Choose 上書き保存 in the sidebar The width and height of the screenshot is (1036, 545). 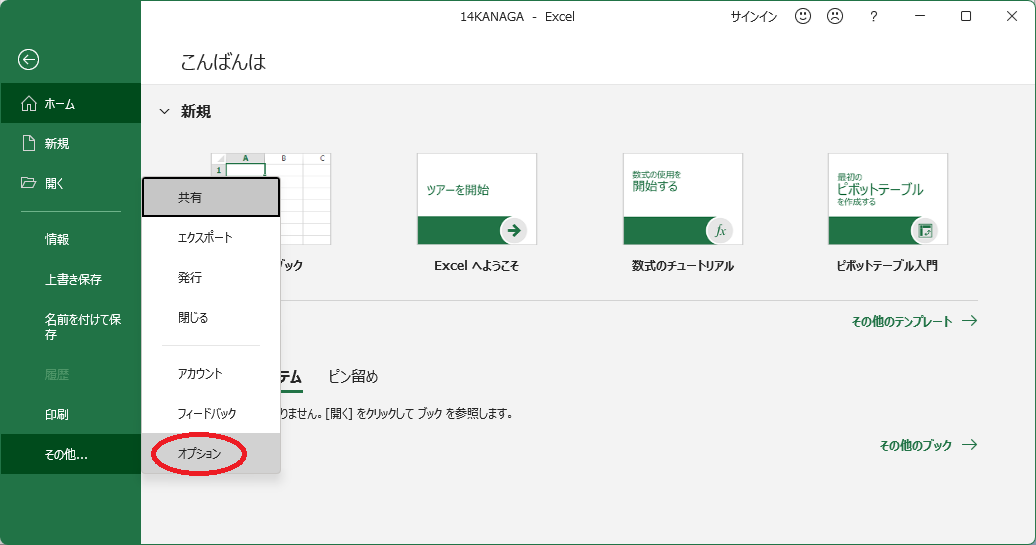click(71, 279)
